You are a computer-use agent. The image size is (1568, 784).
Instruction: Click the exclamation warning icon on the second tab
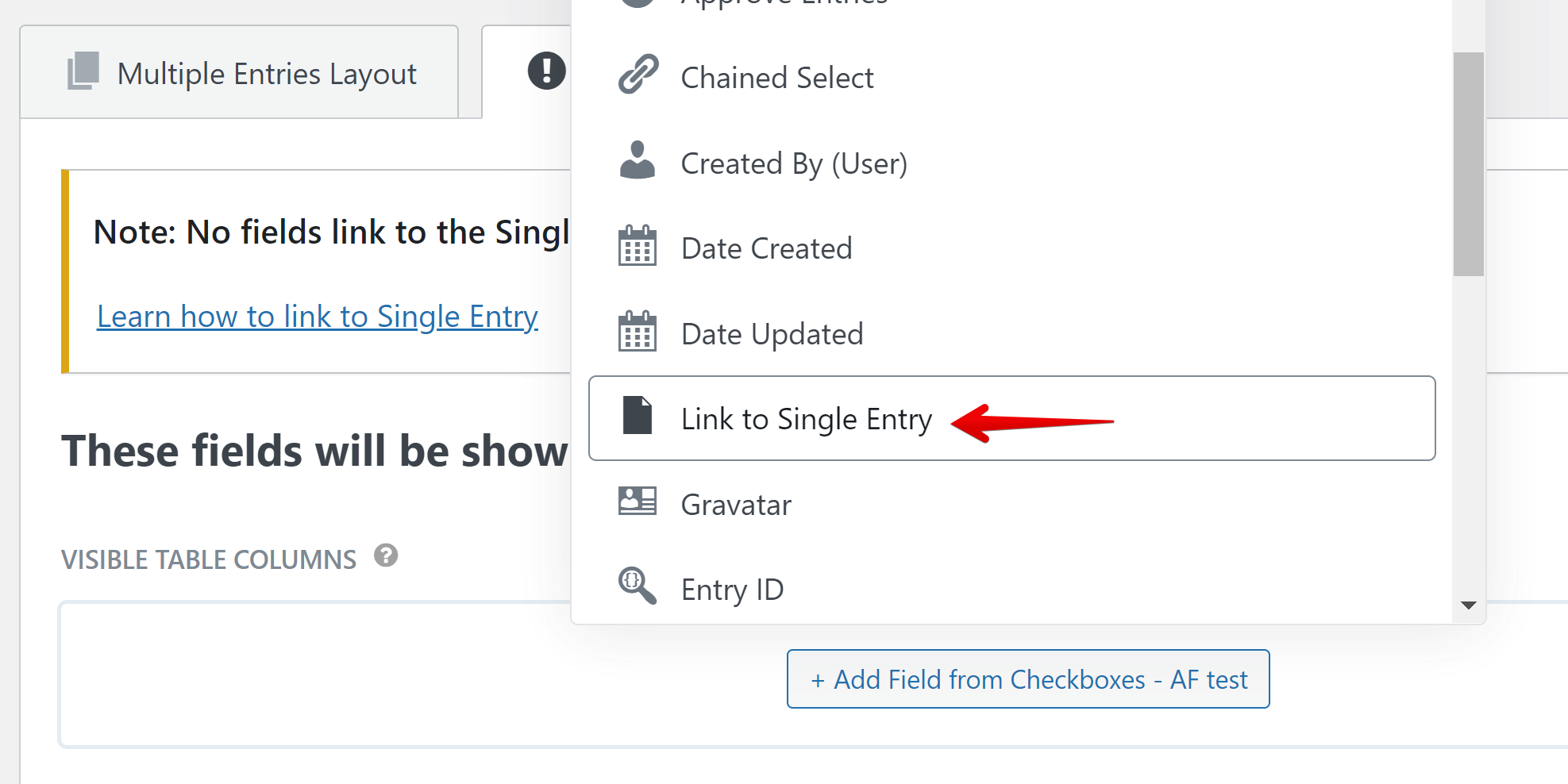click(x=545, y=71)
